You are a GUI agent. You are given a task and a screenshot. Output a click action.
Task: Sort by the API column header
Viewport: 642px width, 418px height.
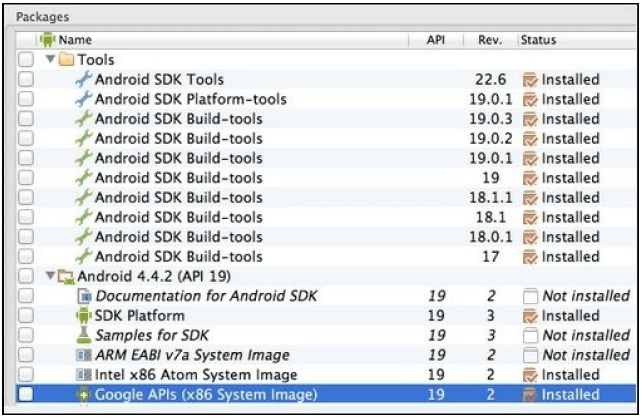pyautogui.click(x=436, y=40)
